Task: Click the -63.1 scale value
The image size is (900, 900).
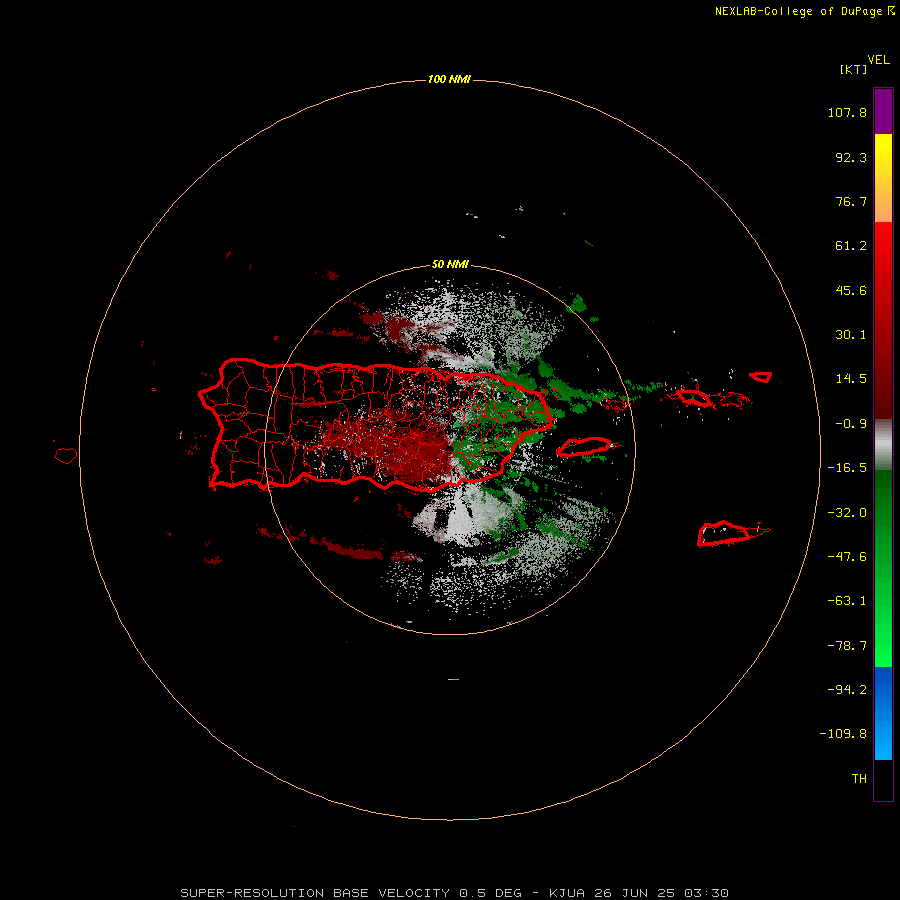Action: [847, 601]
